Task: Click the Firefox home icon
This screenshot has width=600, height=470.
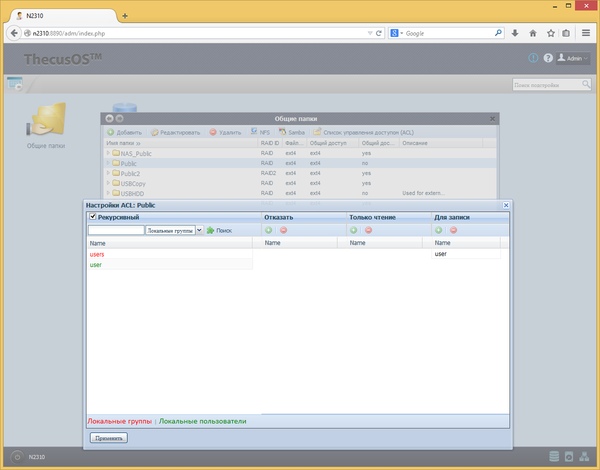Action: click(x=532, y=33)
